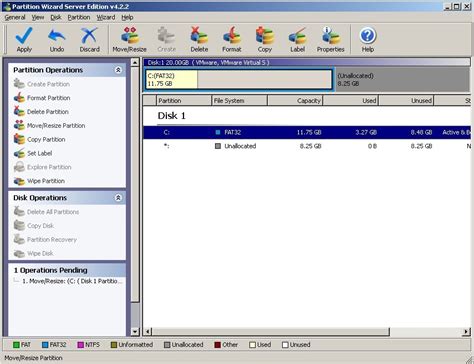
Task: Click the FAT32 blue legend swatch
Action: 45,345
